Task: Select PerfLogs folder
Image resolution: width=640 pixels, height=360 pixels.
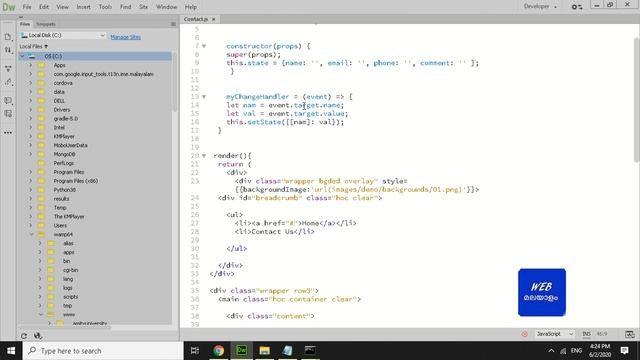Action: click(x=64, y=163)
